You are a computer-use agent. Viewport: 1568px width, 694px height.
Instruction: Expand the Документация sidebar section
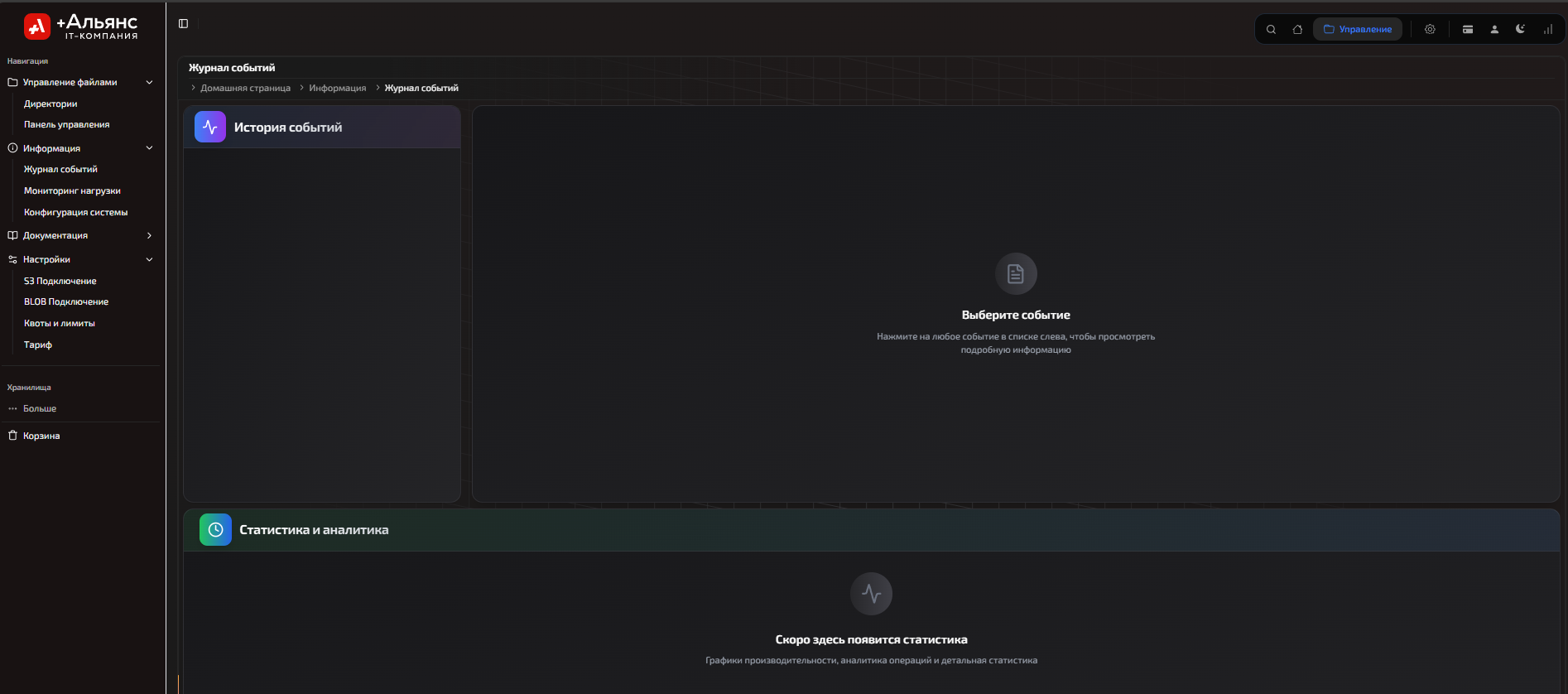(x=149, y=236)
